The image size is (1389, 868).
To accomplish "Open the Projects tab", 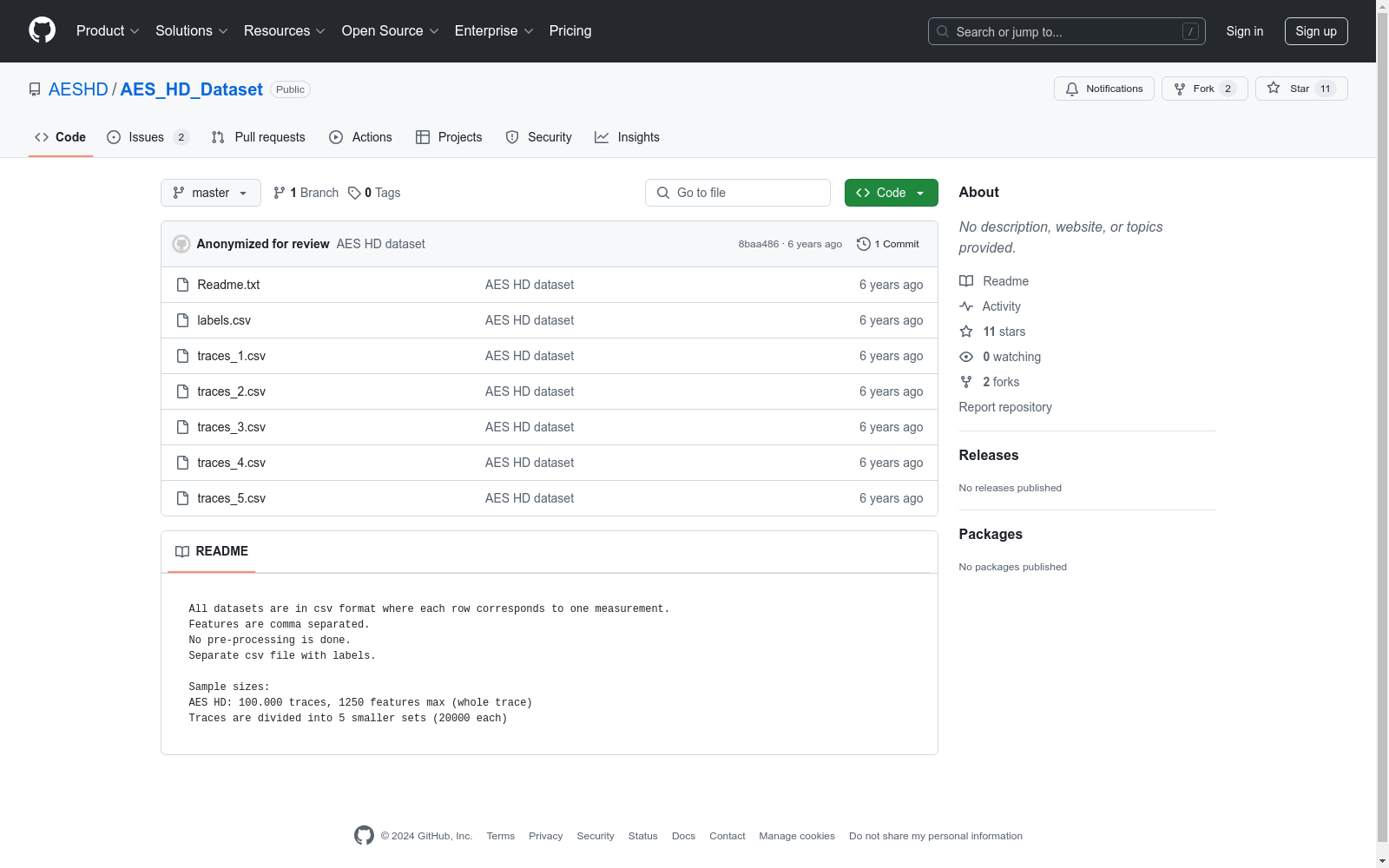I will point(449,137).
